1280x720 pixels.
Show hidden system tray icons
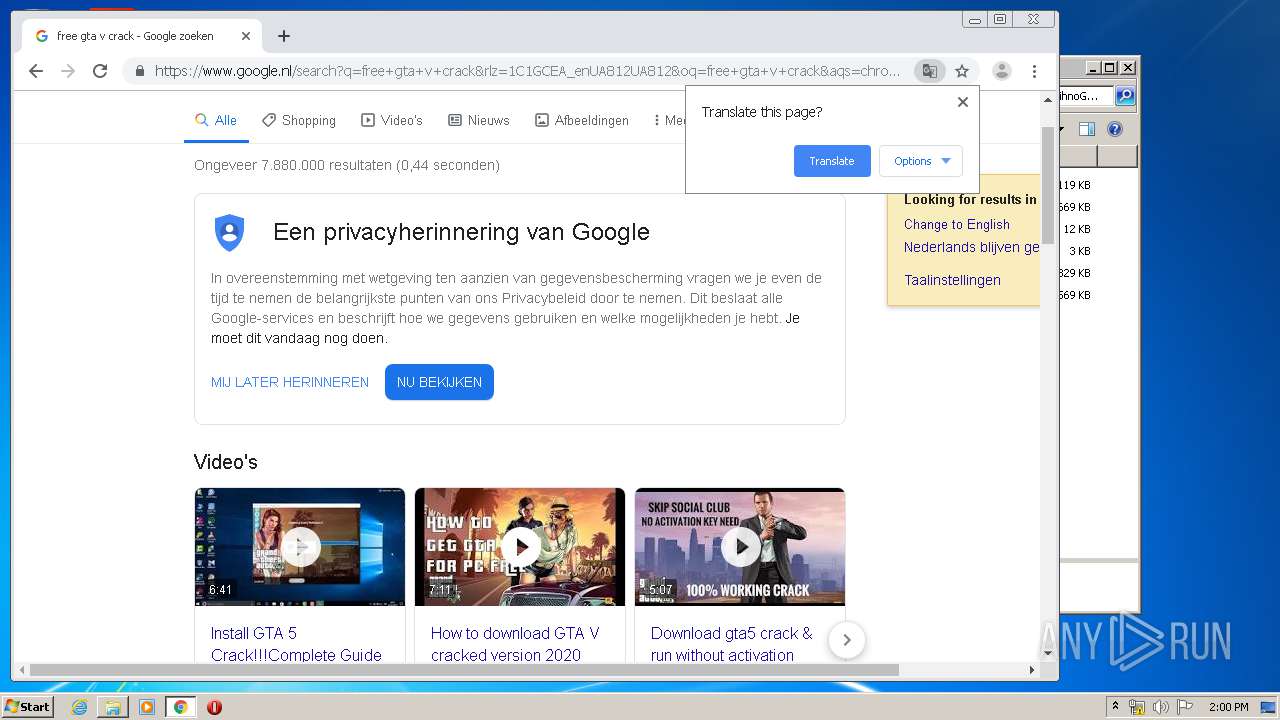click(x=1116, y=707)
